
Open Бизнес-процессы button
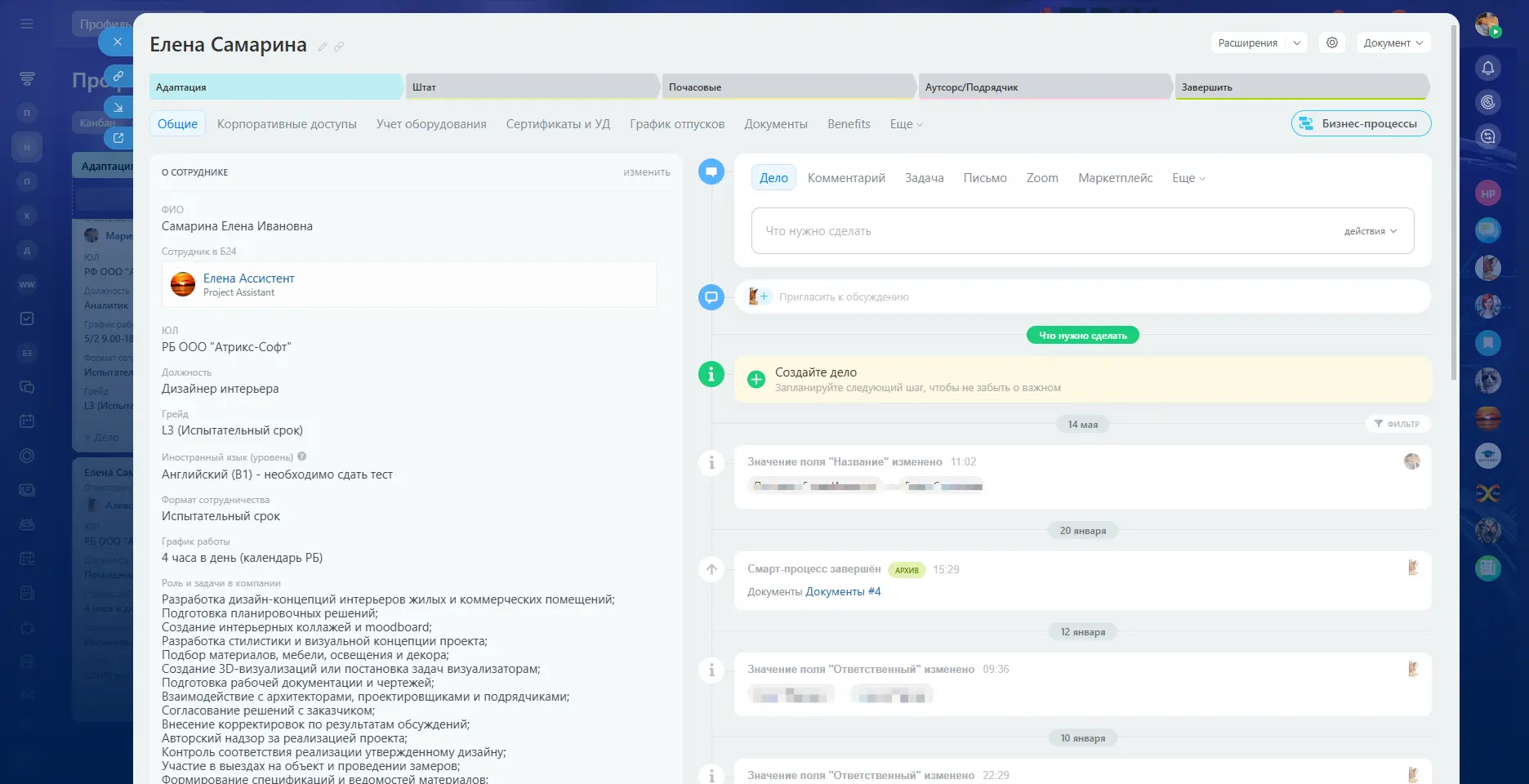coord(1361,123)
